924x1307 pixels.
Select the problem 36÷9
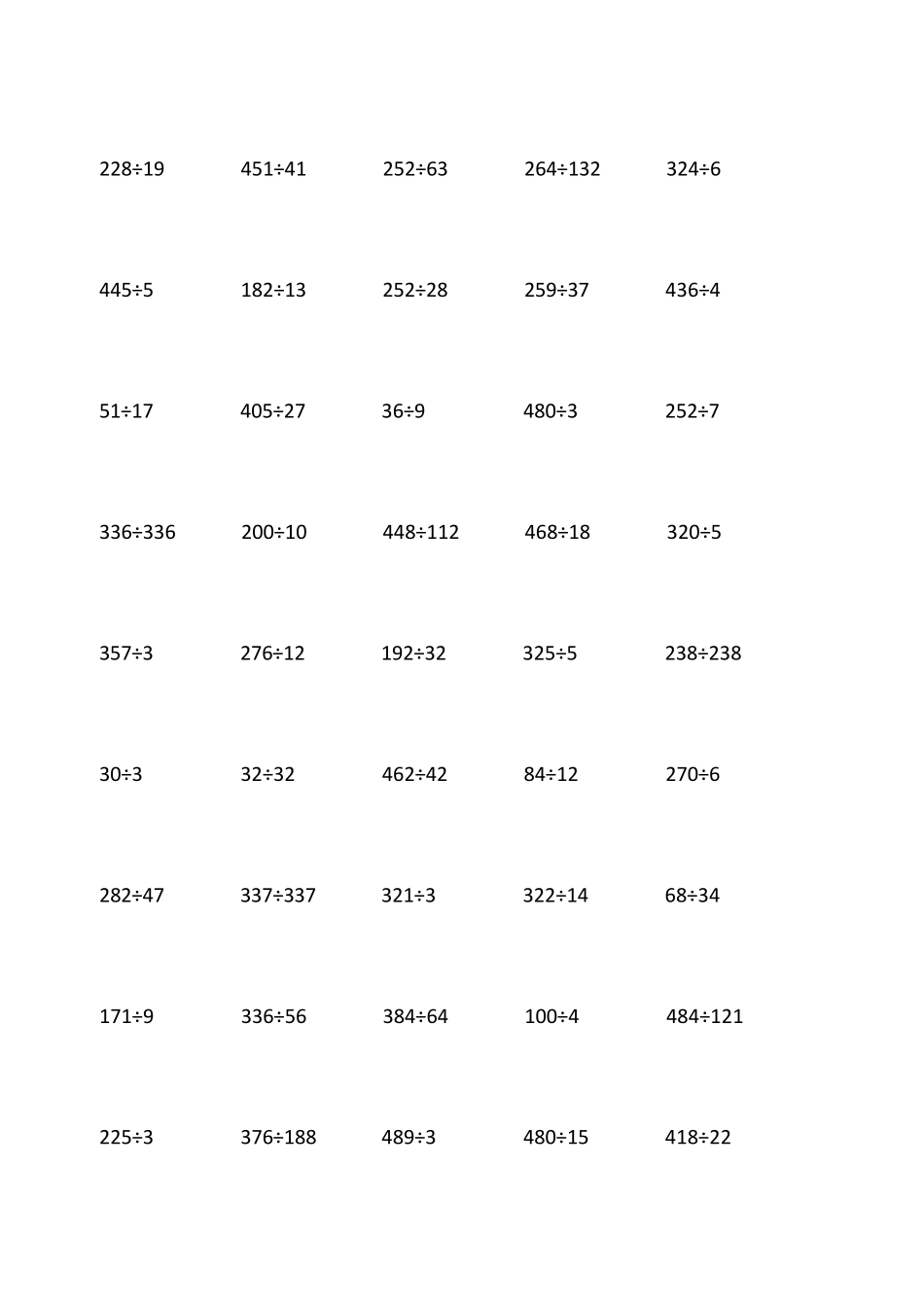pos(403,411)
